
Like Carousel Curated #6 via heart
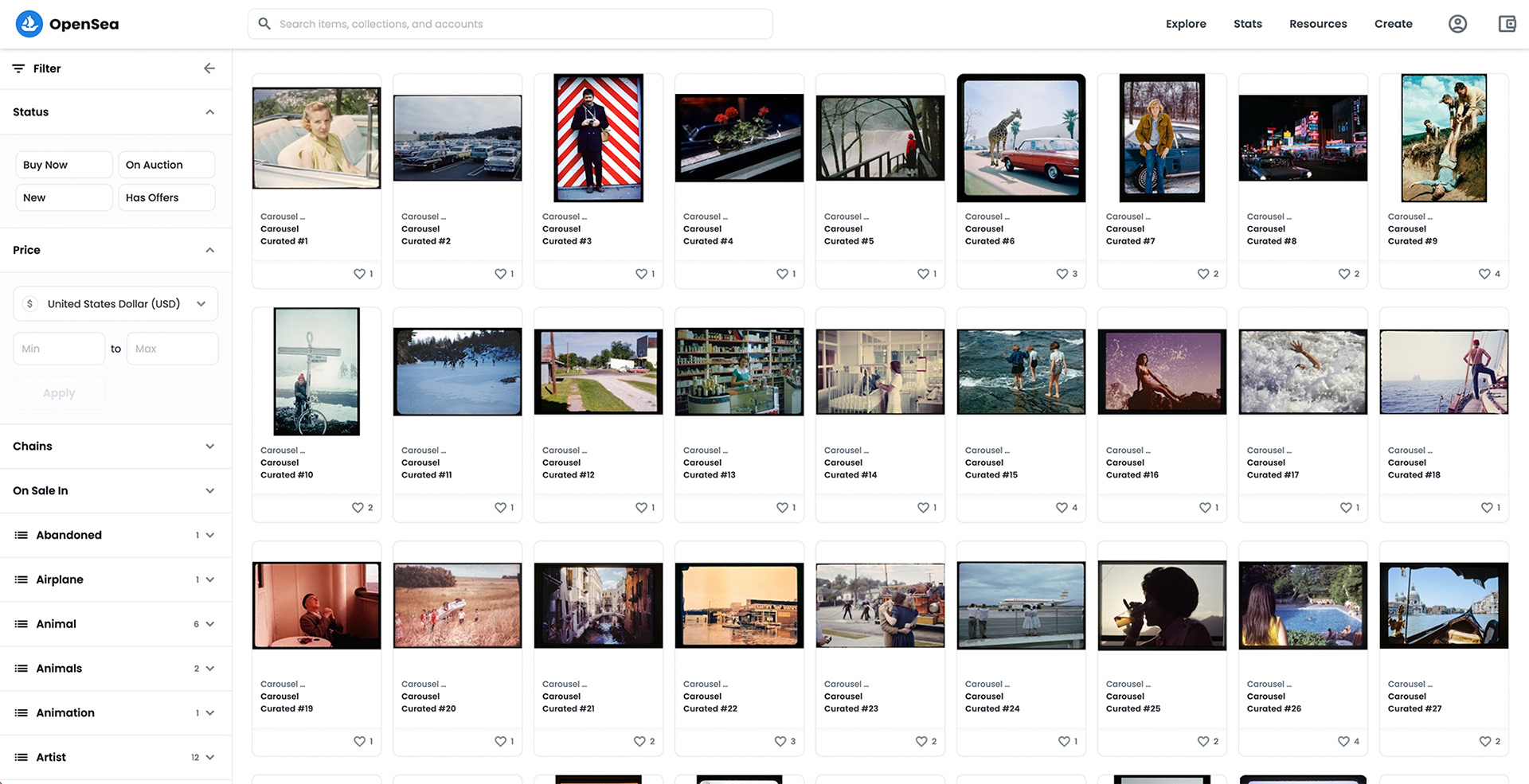(1062, 274)
